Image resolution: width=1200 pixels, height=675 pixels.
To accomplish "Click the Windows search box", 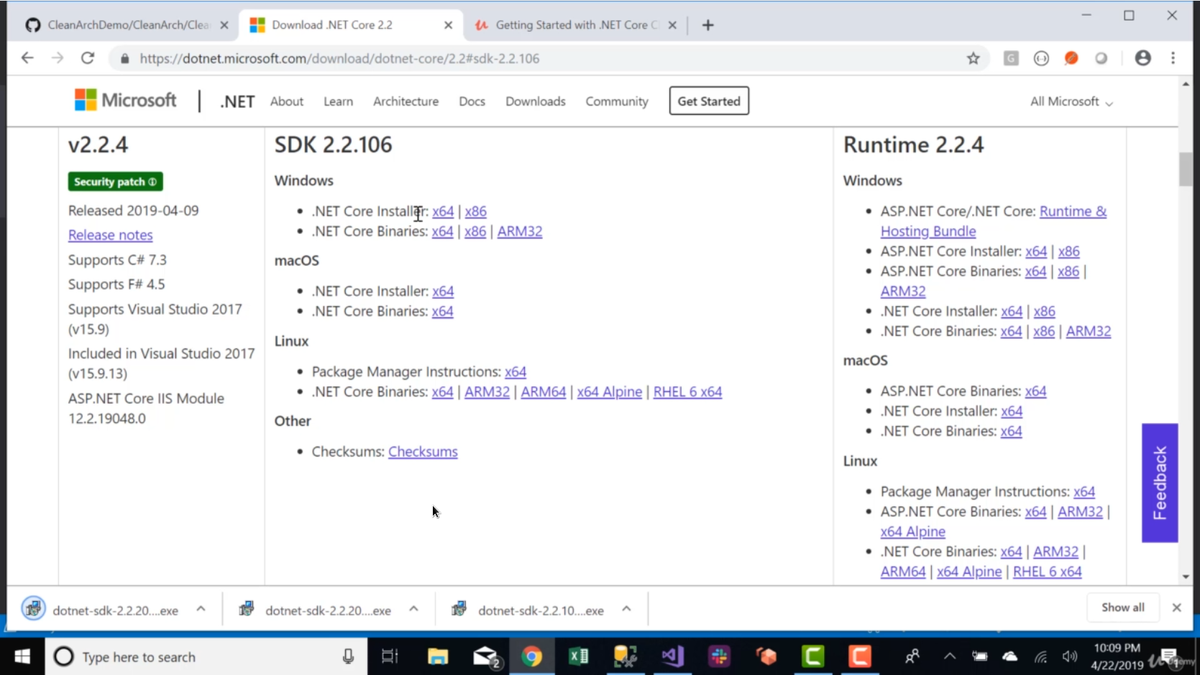I will pyautogui.click(x=205, y=657).
